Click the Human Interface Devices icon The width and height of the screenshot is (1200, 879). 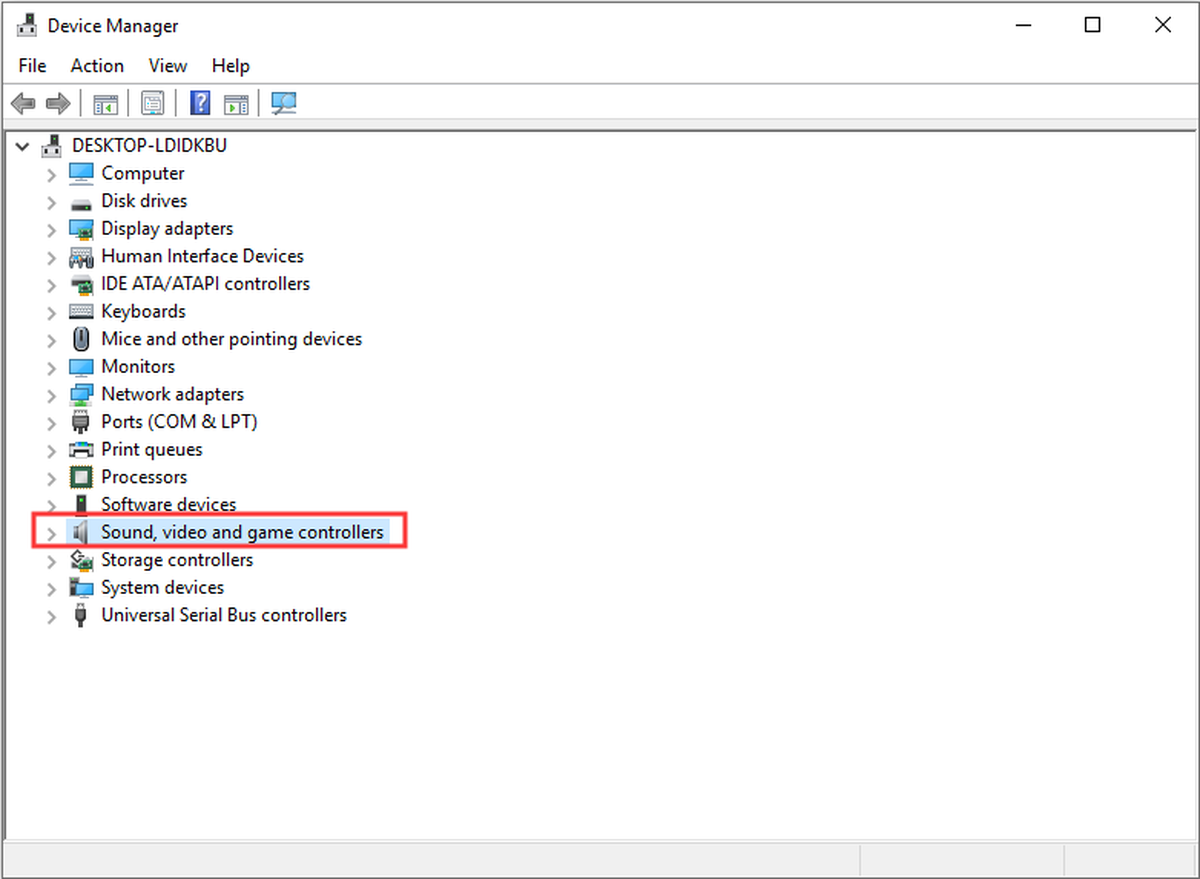tap(81, 257)
